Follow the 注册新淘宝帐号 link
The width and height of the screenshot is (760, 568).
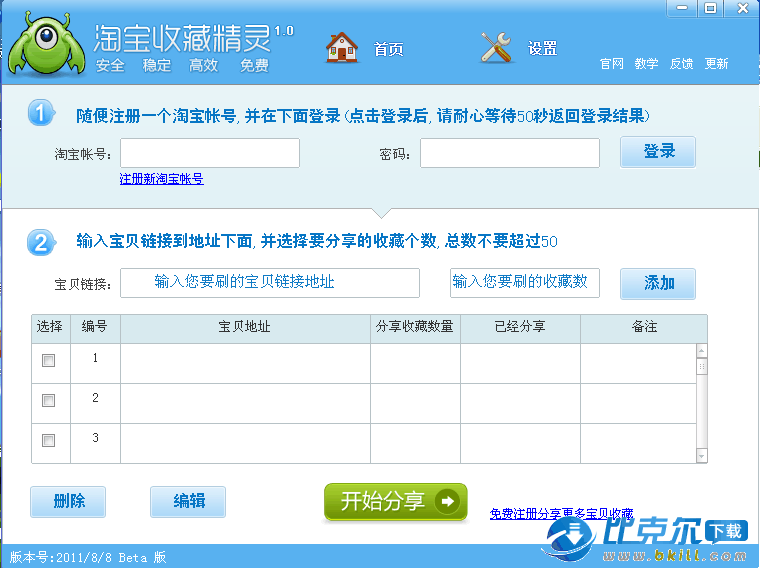point(161,179)
